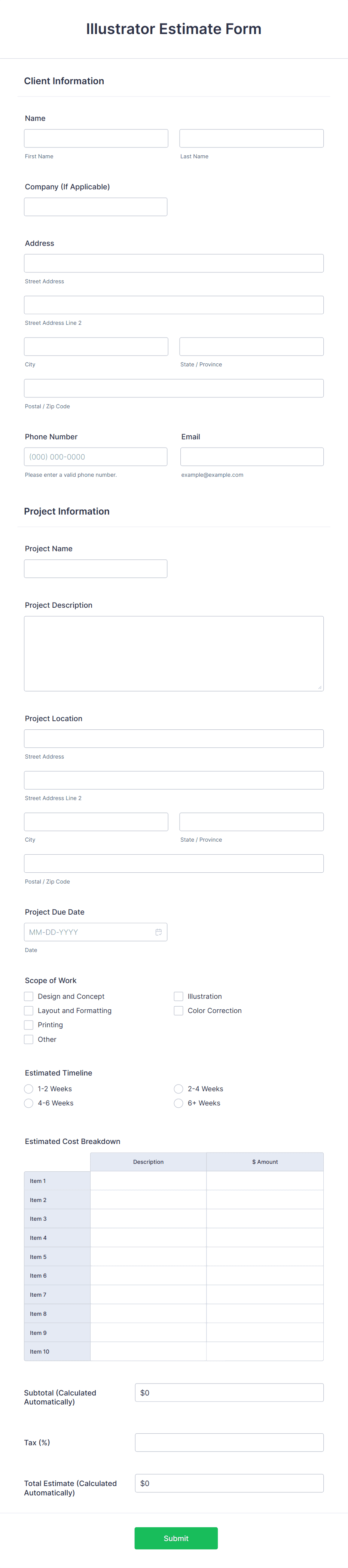Choose the 6+ Weeks radio option

point(178,1103)
